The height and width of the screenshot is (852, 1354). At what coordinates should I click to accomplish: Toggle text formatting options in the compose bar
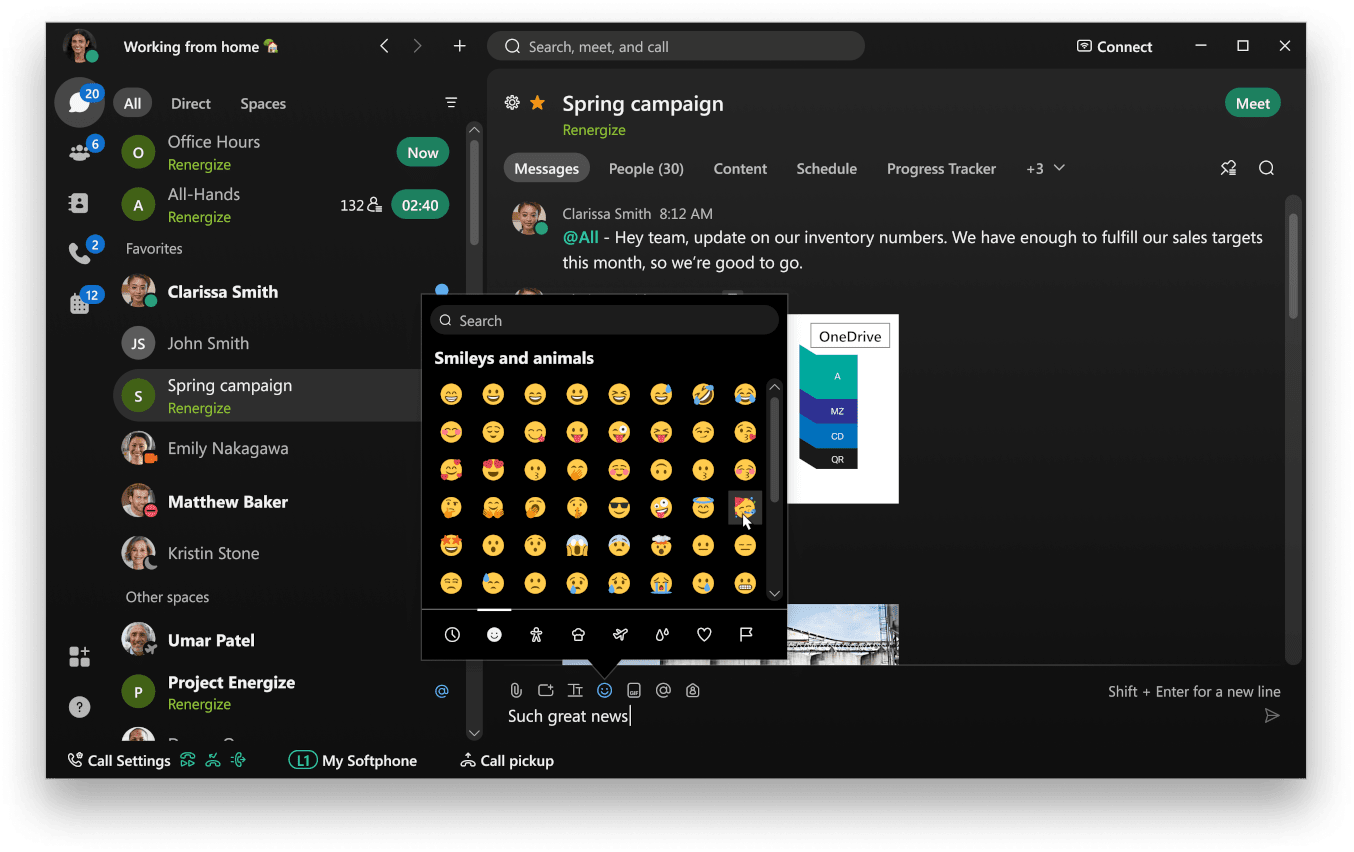pos(574,690)
